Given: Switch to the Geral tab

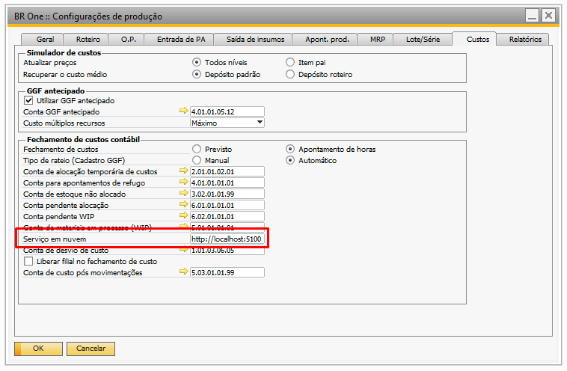Looking at the screenshot, I should 43,39.
